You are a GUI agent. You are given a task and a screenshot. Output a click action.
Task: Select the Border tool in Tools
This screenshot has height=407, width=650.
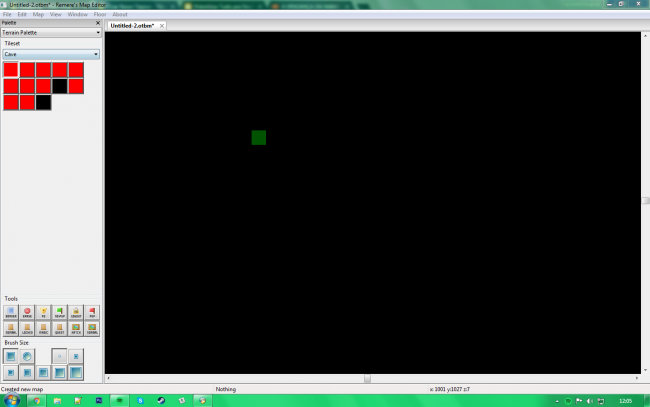pyautogui.click(x=11, y=312)
